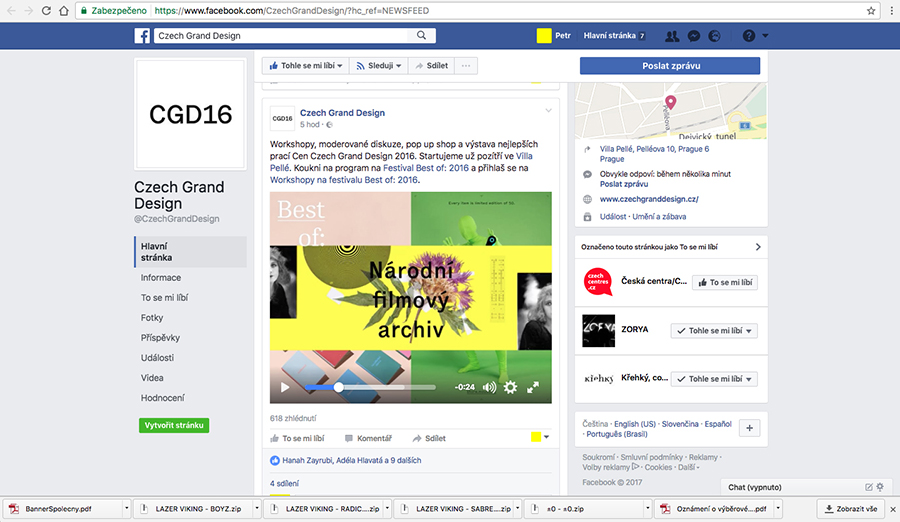Reload the page in browser
900x522 pixels.
pyautogui.click(x=46, y=10)
